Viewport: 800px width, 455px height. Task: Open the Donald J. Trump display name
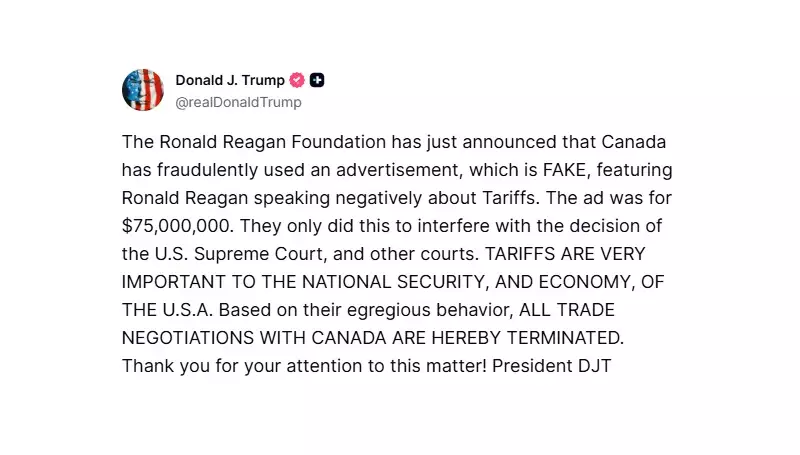[230, 80]
